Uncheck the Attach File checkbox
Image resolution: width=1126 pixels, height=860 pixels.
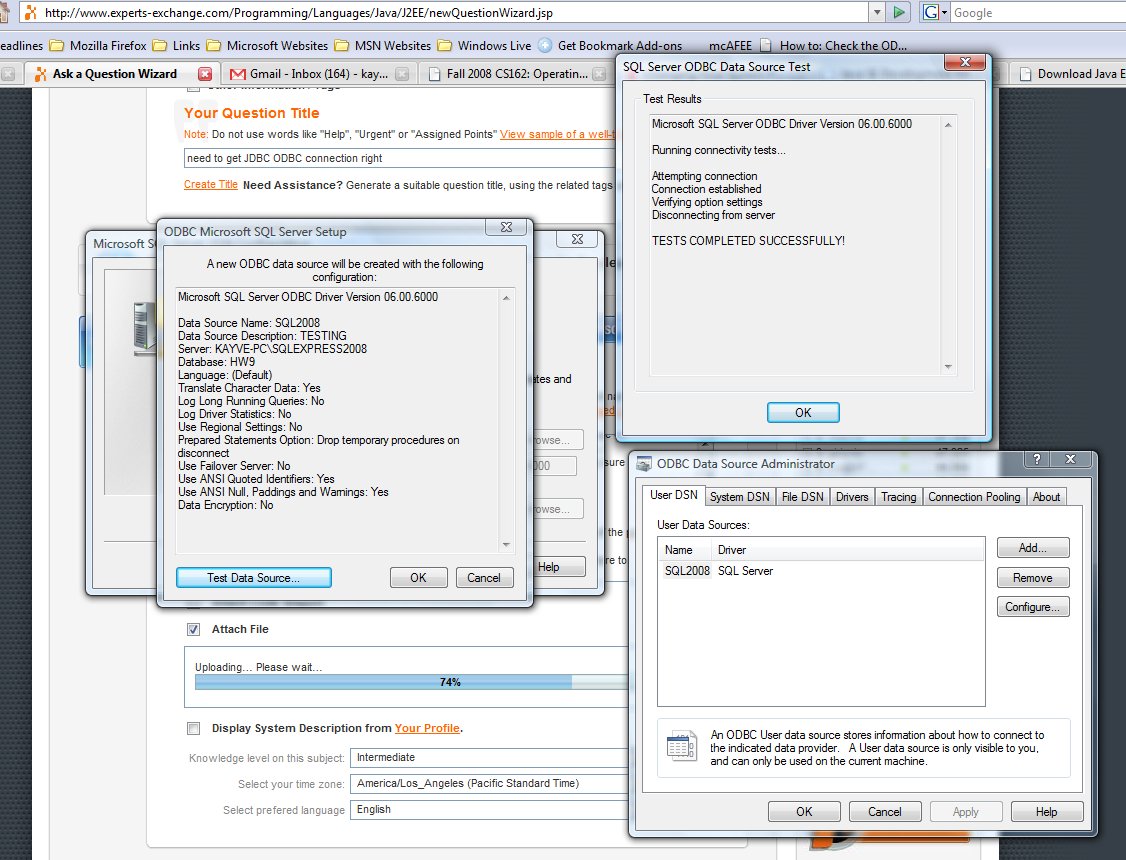point(193,630)
